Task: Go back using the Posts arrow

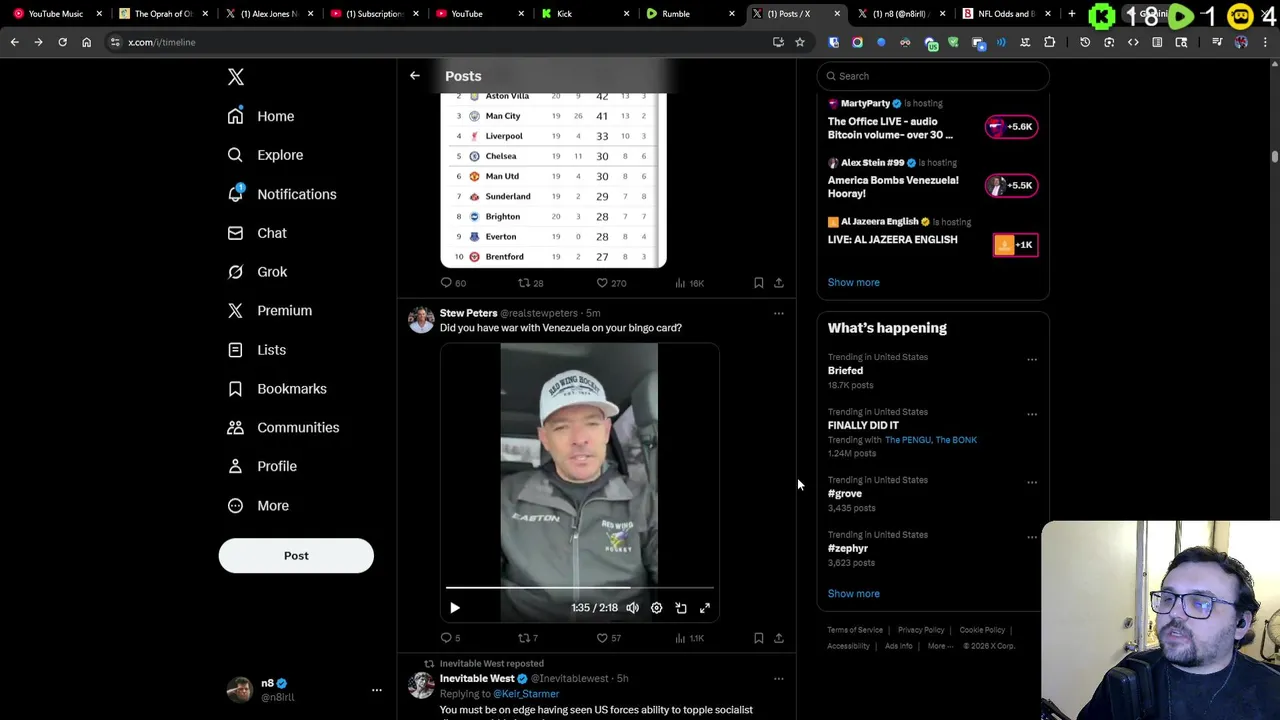Action: (414, 76)
